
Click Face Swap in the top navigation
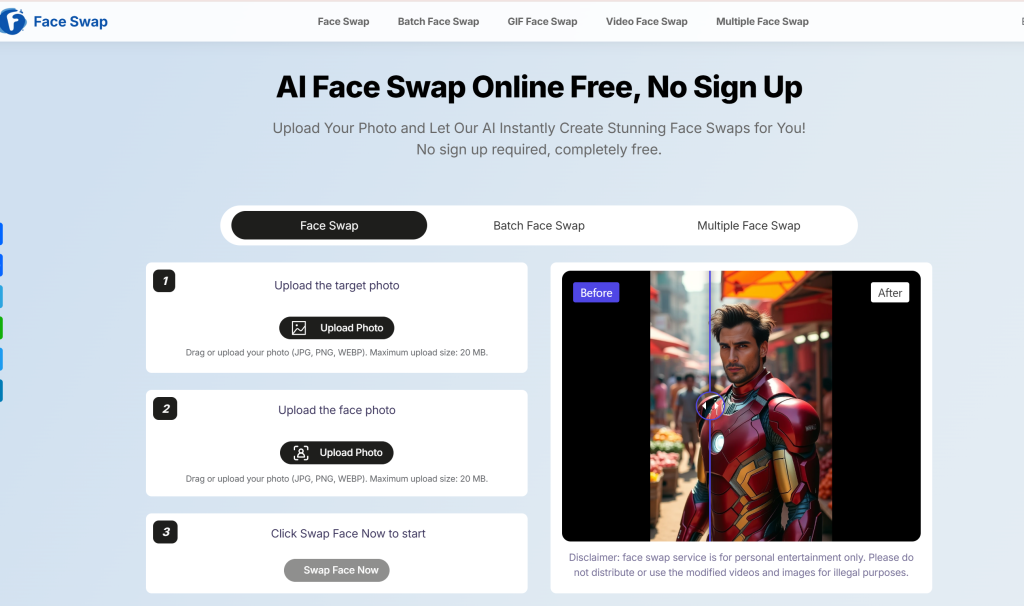point(344,22)
